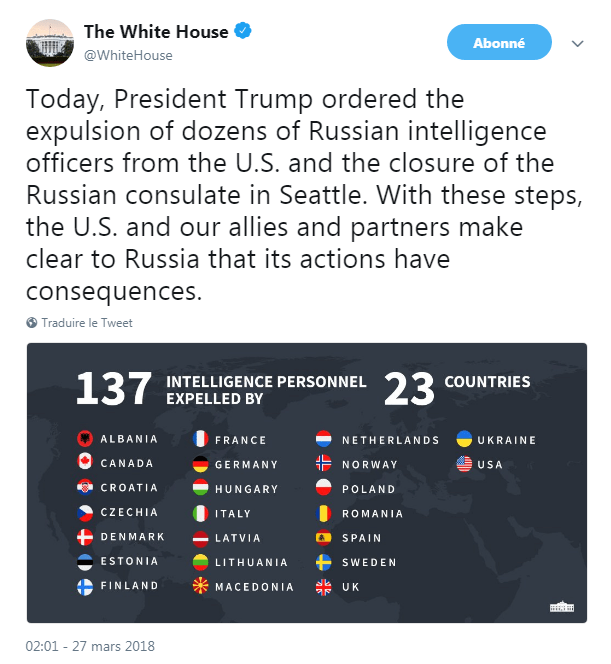Screen dimensions: 611x664
Task: Click the Canada flag icon
Action: (85, 463)
